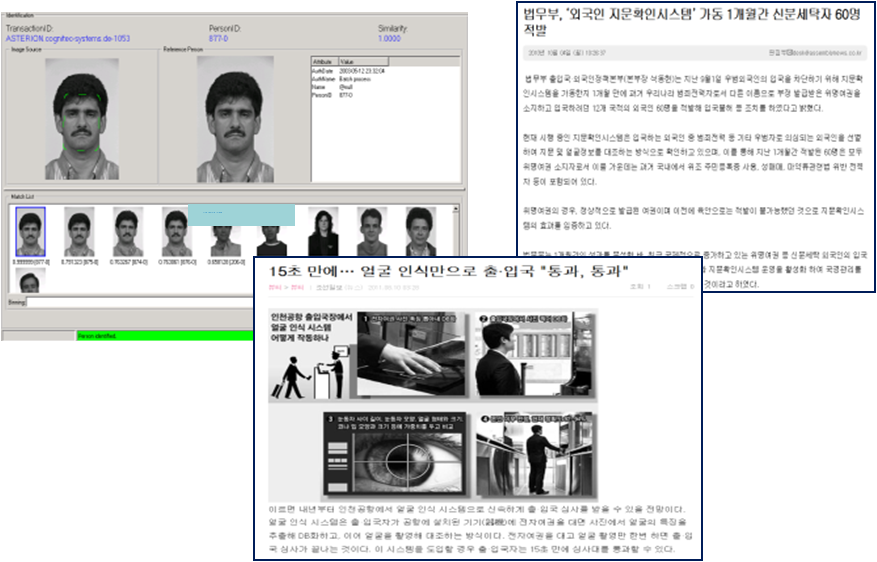
Task: Select the highlighted match thumbnail labeled 877-0
Action: pos(30,232)
